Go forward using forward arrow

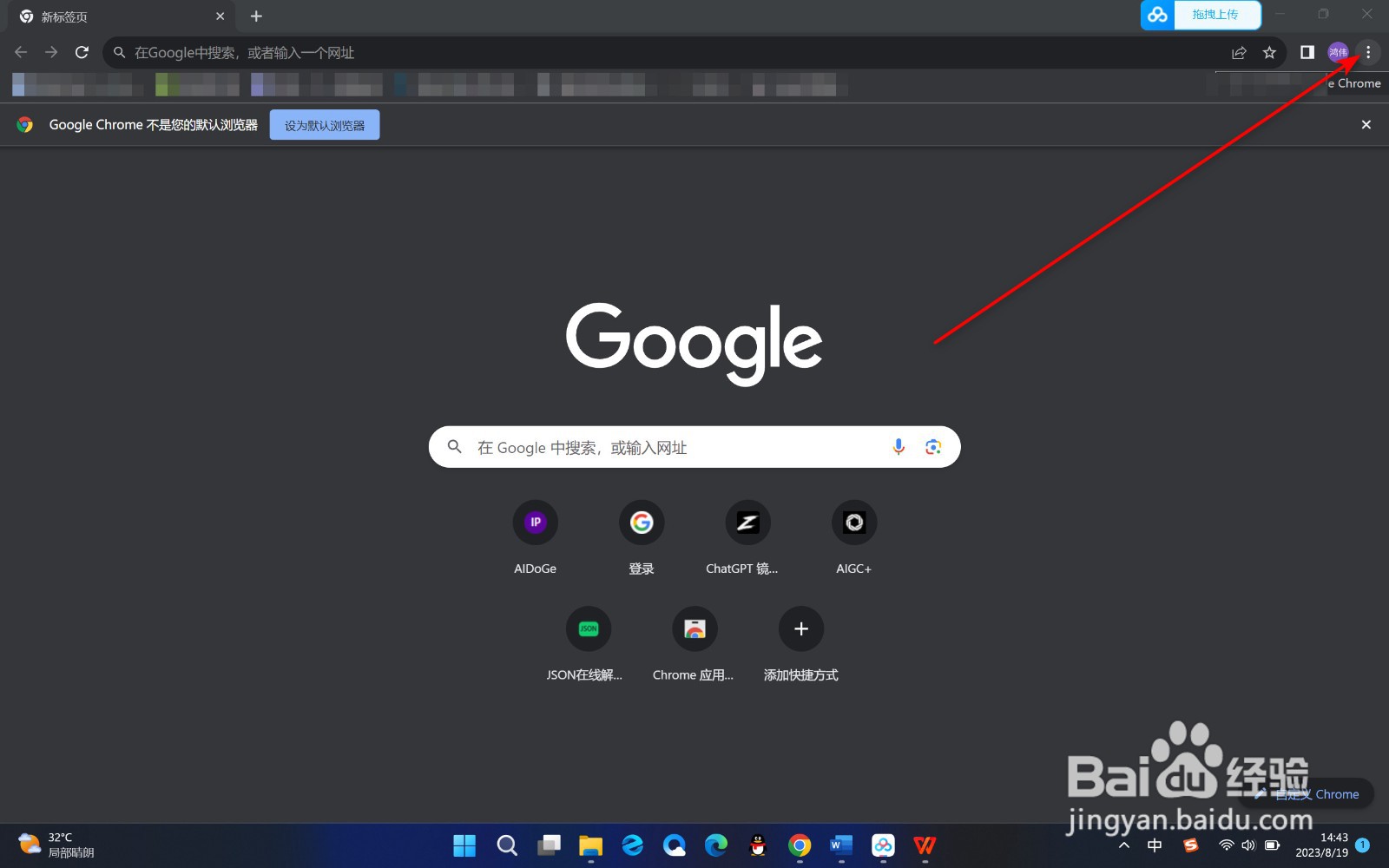[x=51, y=53]
